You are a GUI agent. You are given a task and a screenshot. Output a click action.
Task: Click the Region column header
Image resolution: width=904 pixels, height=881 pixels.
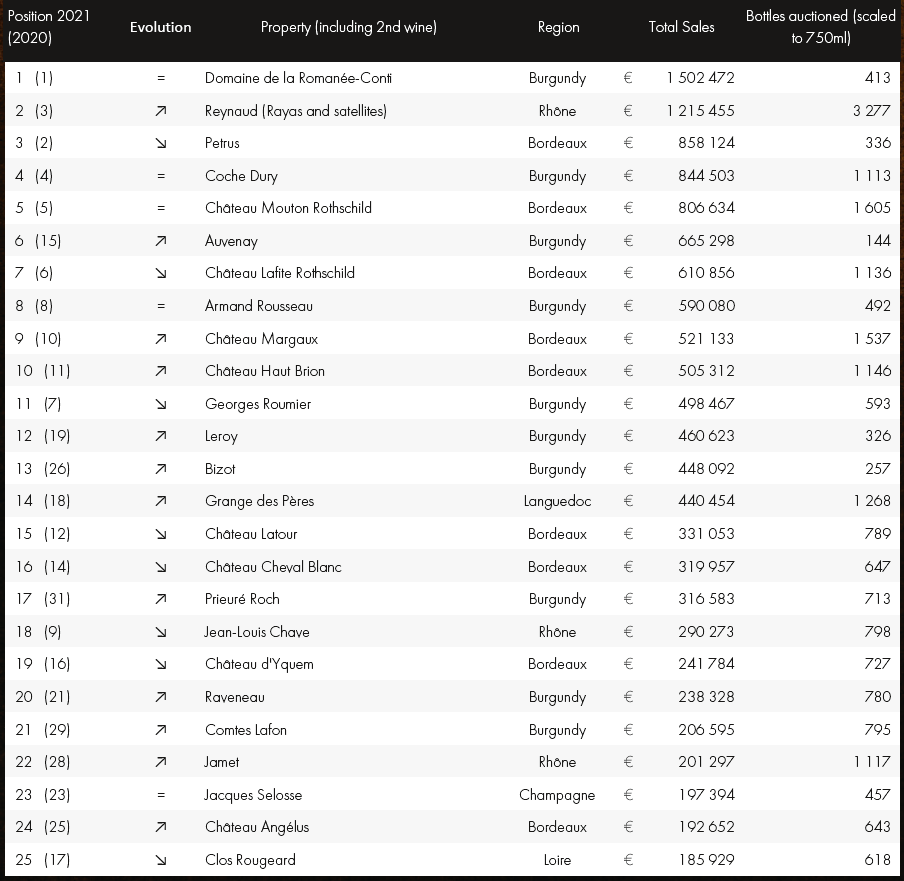click(558, 27)
